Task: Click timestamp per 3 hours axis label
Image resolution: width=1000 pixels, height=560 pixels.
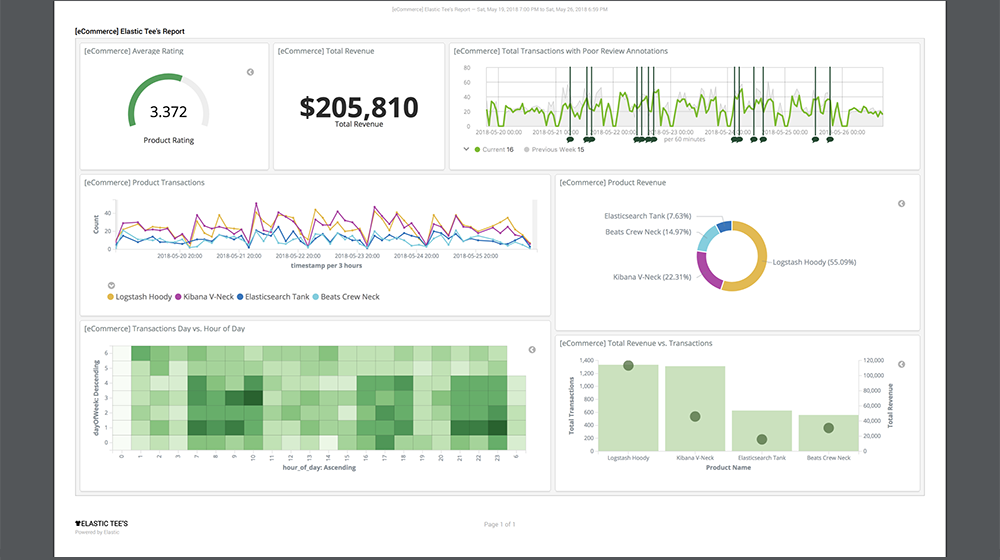Action: click(327, 265)
